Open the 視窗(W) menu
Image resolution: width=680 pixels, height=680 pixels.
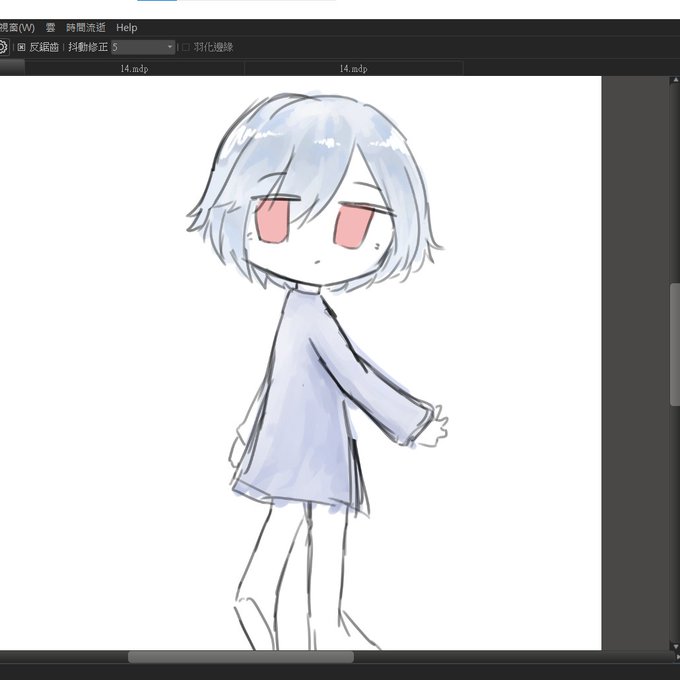(x=17, y=28)
